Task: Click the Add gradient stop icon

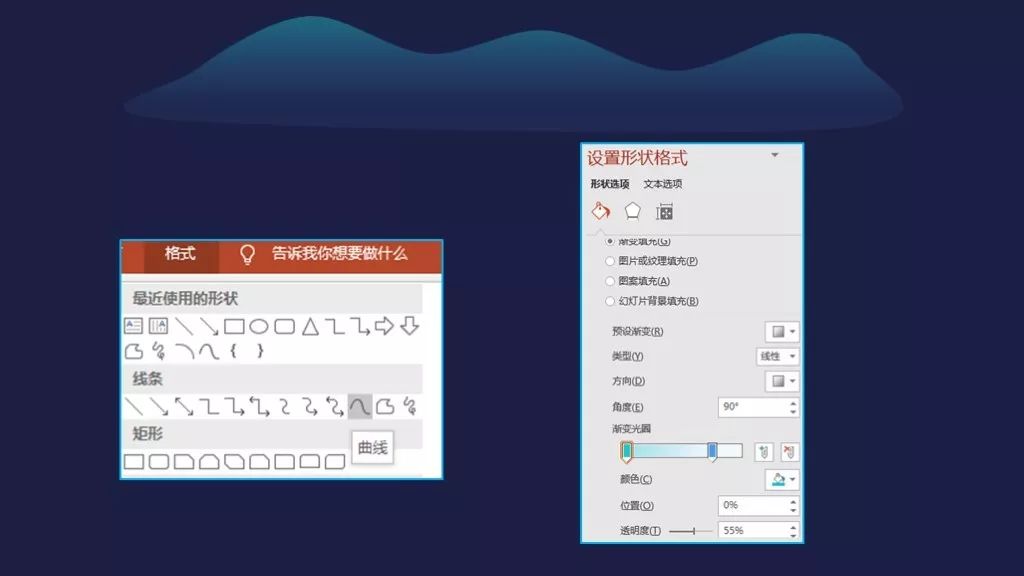Action: [x=764, y=452]
